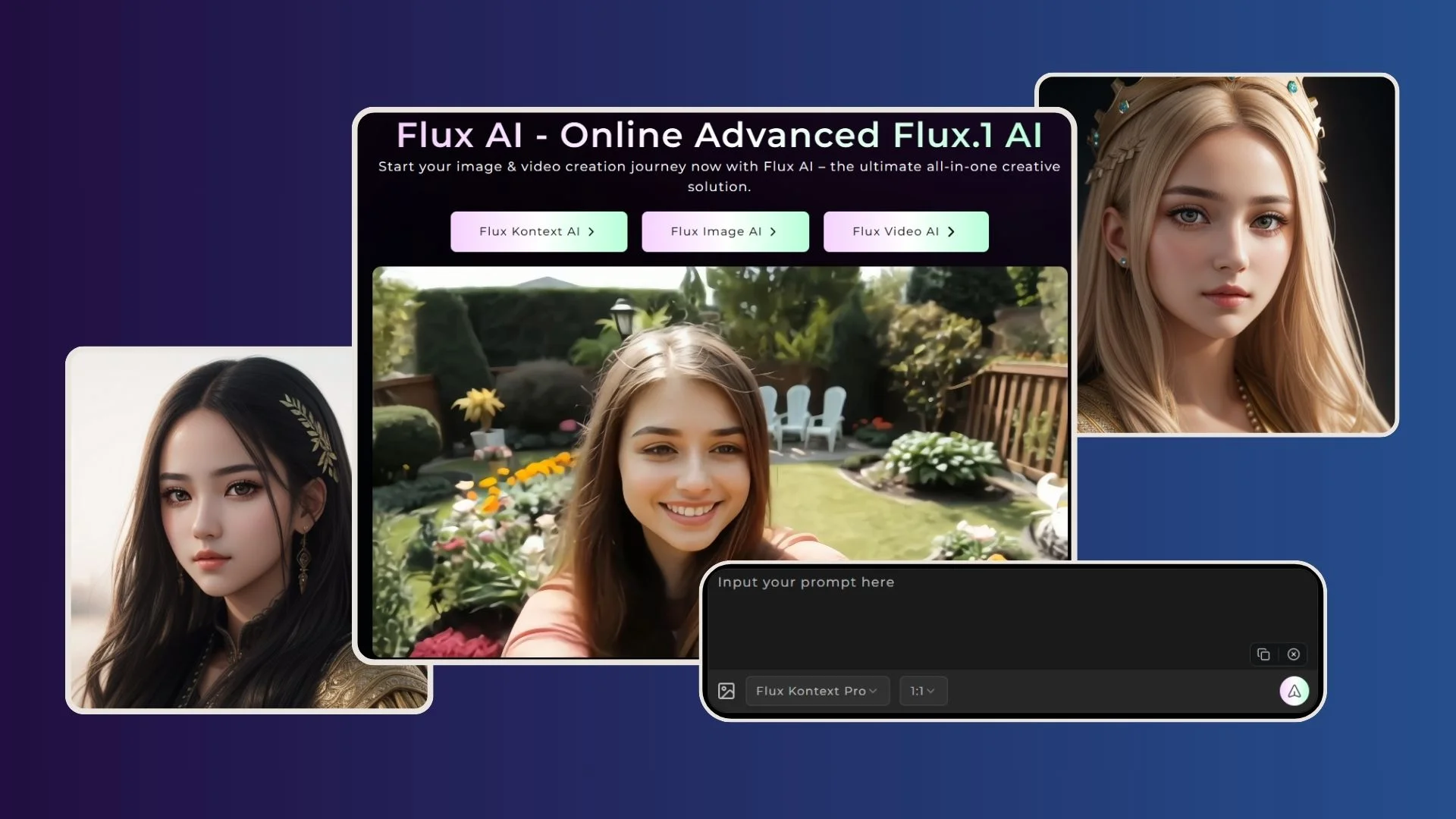The width and height of the screenshot is (1456, 819).
Task: Clear the prompt with the circled X icon
Action: [1294, 654]
